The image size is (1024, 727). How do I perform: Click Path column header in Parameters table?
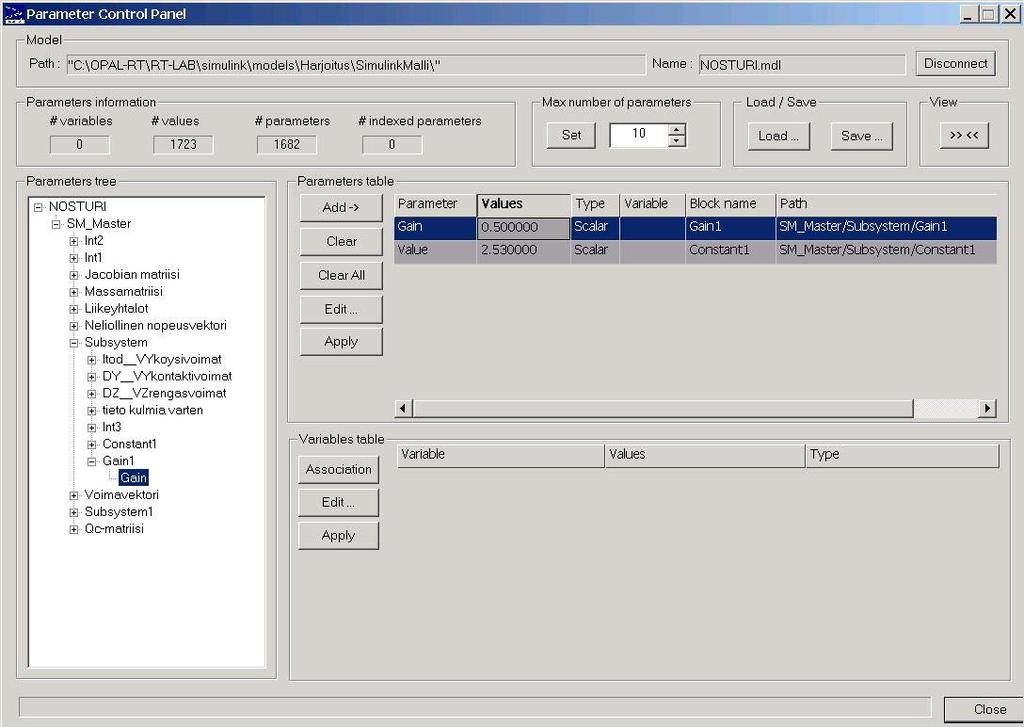pyautogui.click(x=886, y=204)
